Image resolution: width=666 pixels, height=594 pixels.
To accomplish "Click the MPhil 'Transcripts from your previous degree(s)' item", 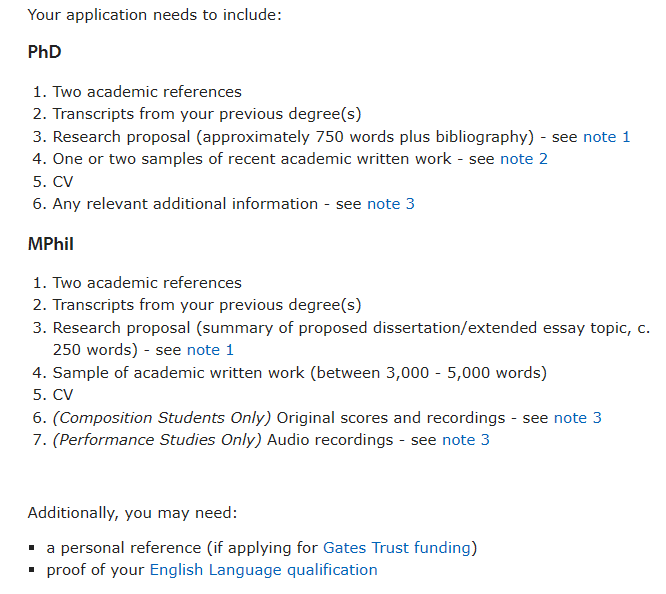I will point(207,305).
